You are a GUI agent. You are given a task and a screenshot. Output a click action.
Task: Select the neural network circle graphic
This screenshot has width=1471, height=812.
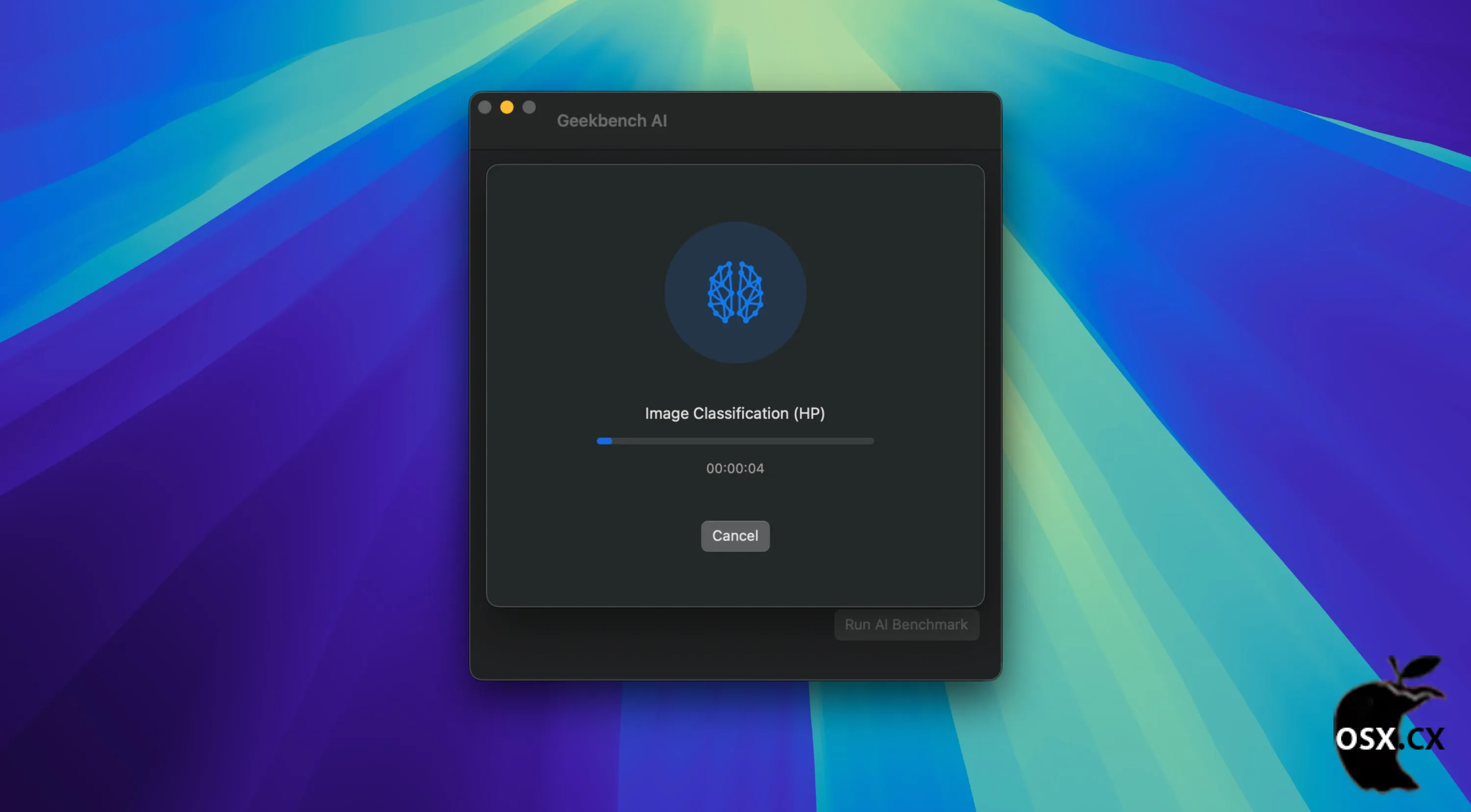[x=735, y=292]
